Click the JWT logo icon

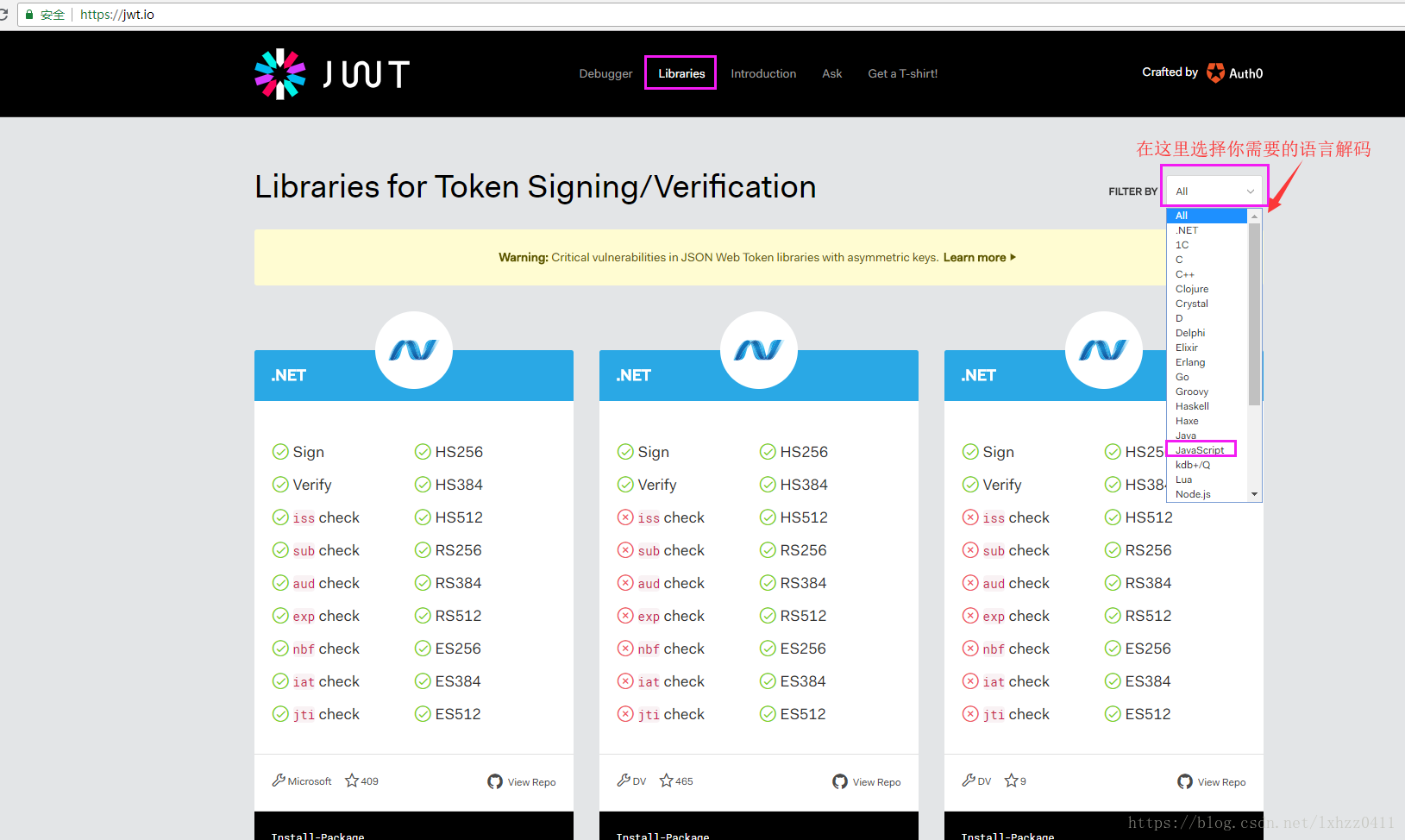click(x=280, y=74)
